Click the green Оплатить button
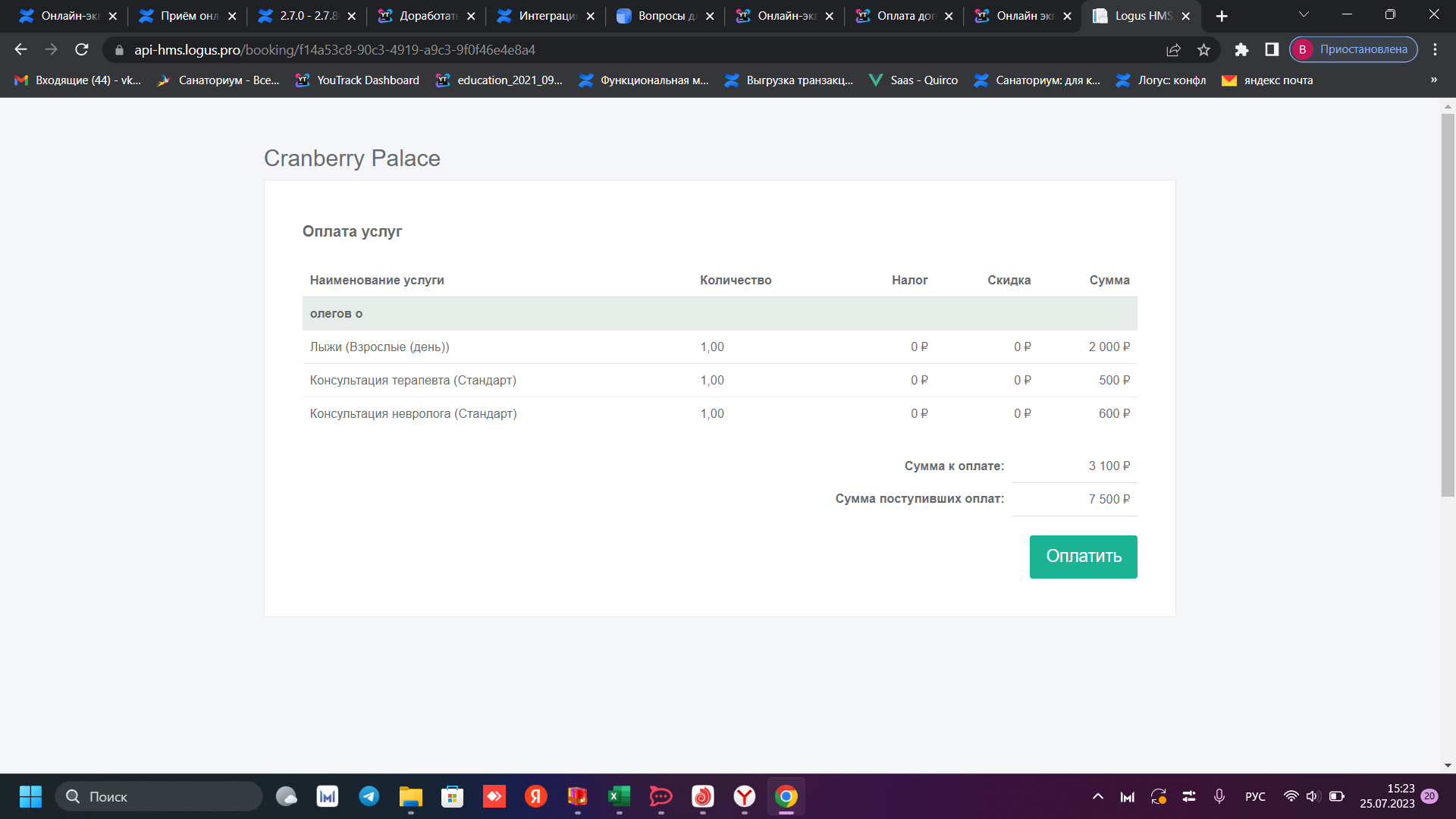Viewport: 1456px width, 819px height. pyautogui.click(x=1083, y=557)
